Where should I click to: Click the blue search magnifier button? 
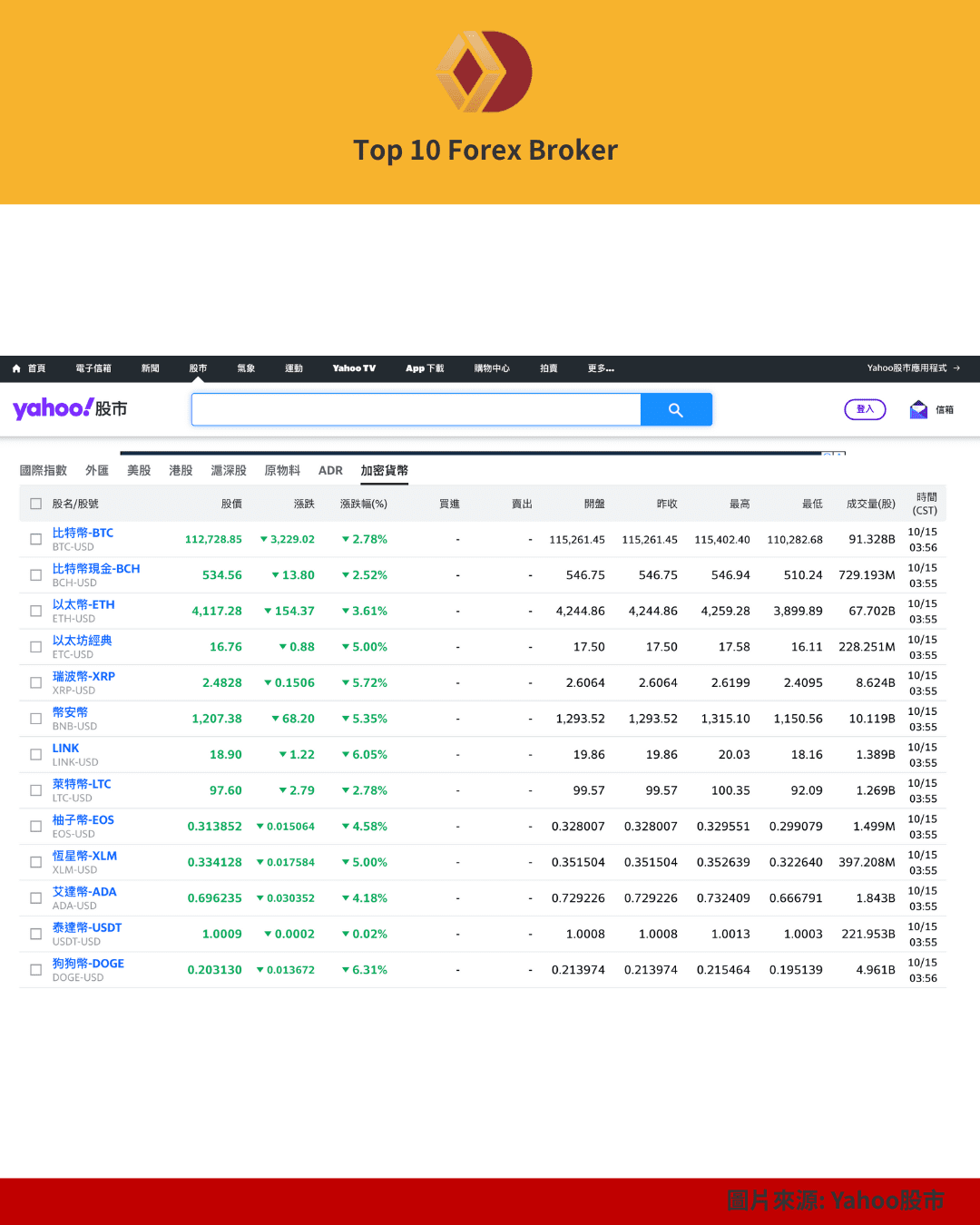(x=676, y=410)
